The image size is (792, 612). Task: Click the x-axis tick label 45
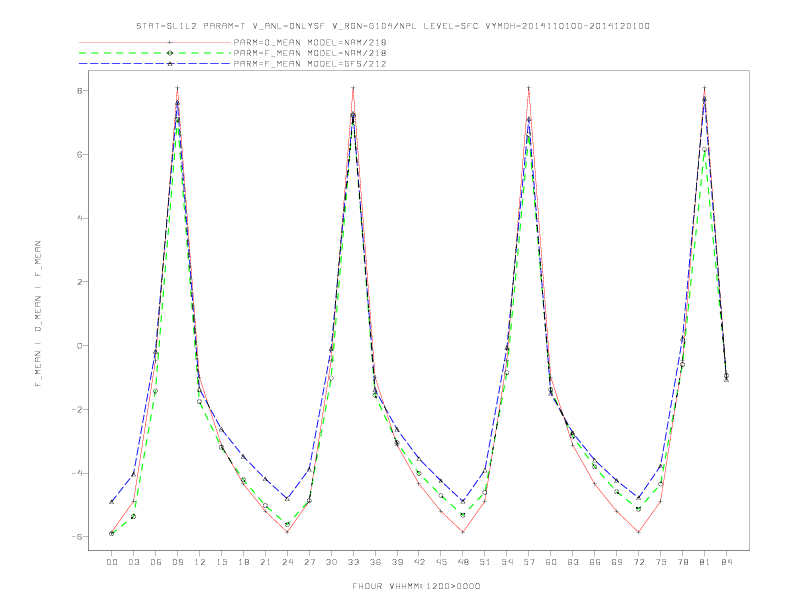click(441, 562)
